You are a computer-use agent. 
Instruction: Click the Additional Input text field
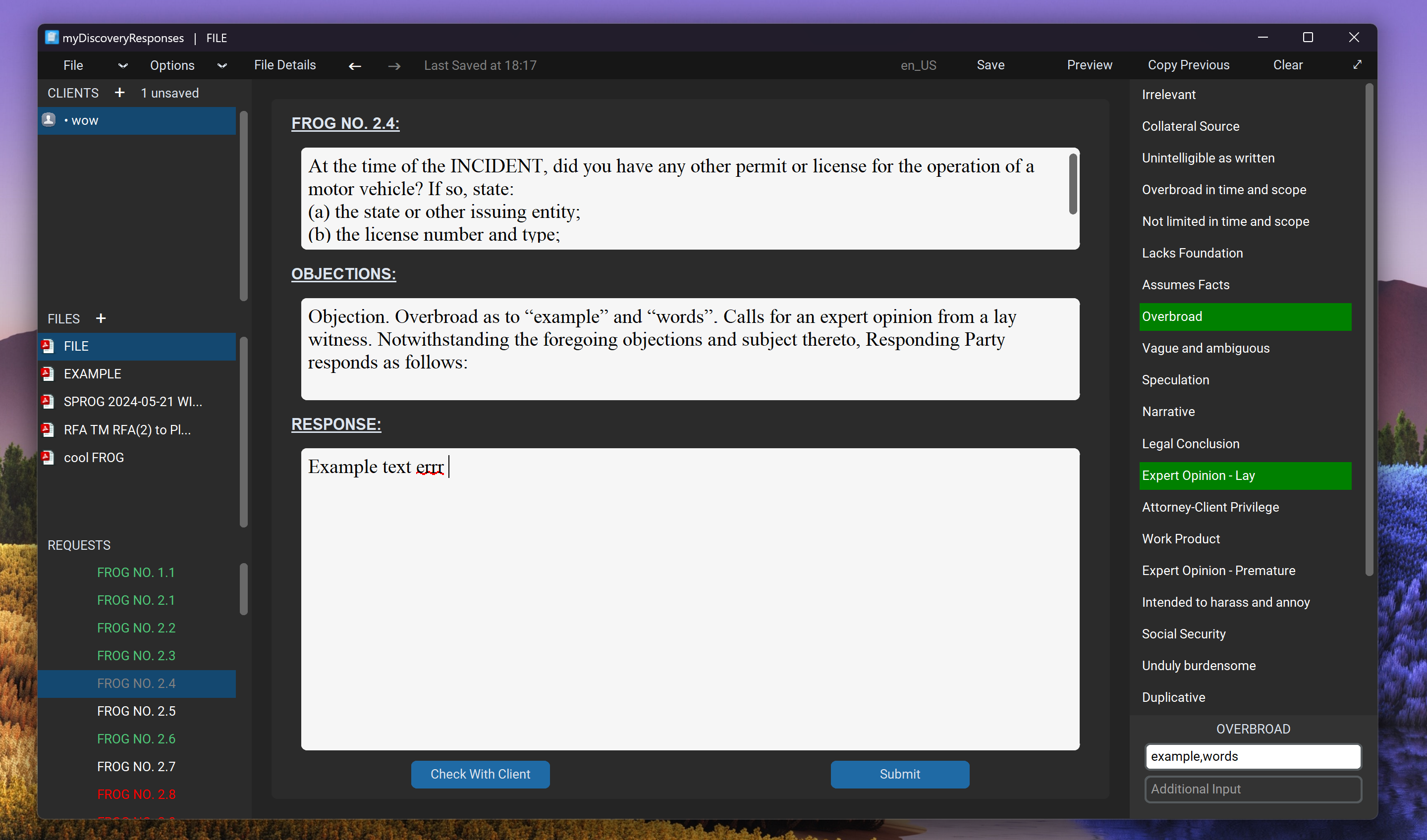1253,788
